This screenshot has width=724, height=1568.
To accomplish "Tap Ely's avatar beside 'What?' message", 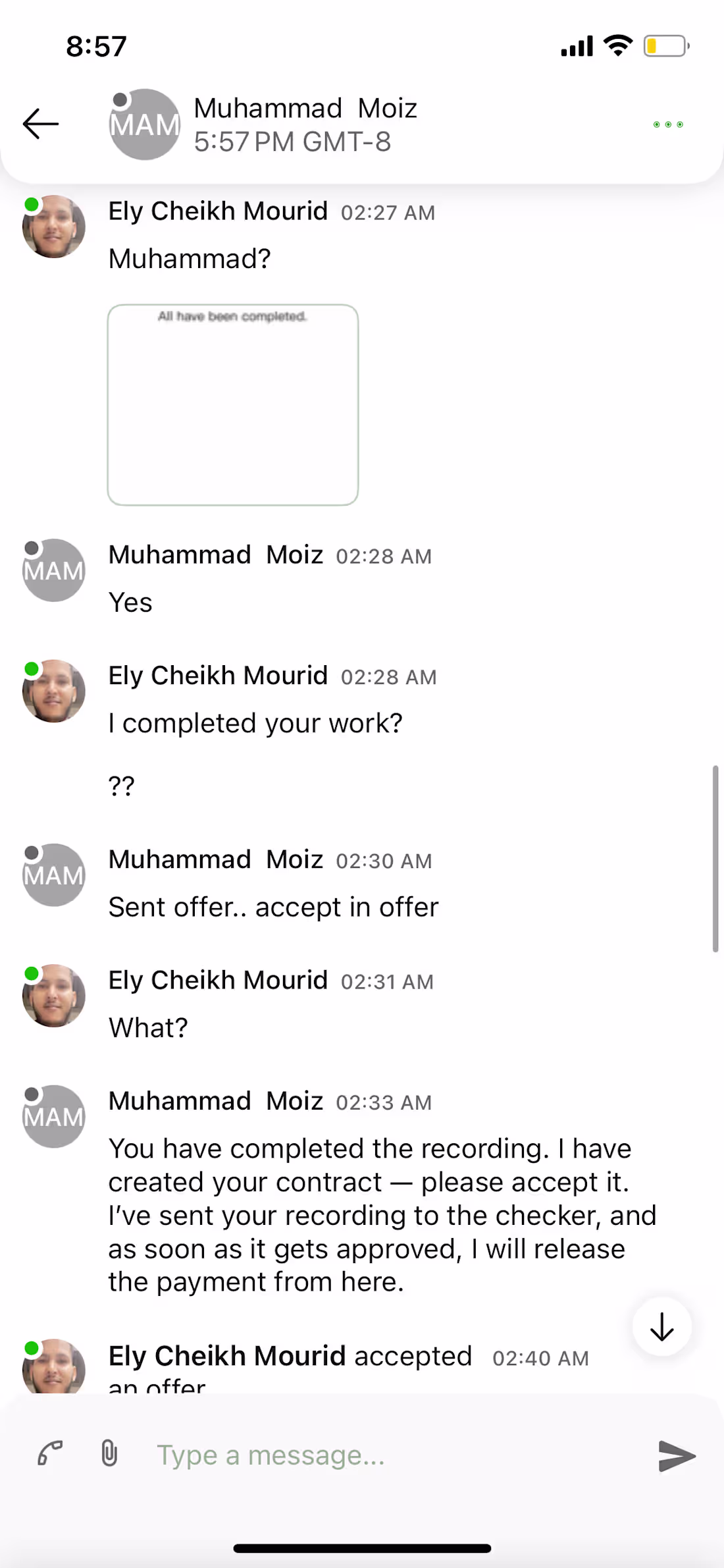I will pyautogui.click(x=54, y=996).
